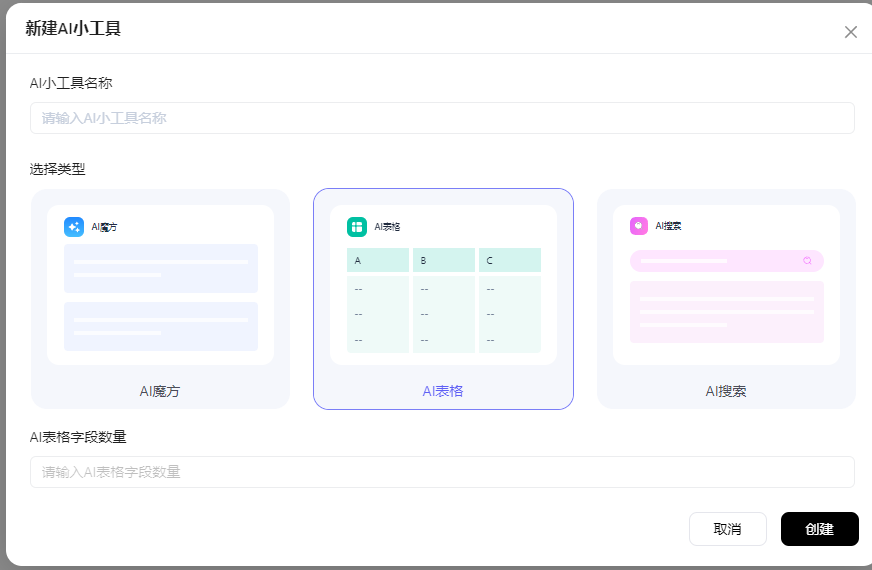Click the AI搜索 label under the card

(x=726, y=391)
